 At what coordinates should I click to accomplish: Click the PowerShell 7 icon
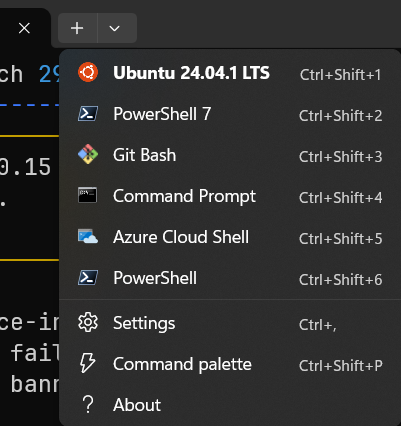pos(88,113)
